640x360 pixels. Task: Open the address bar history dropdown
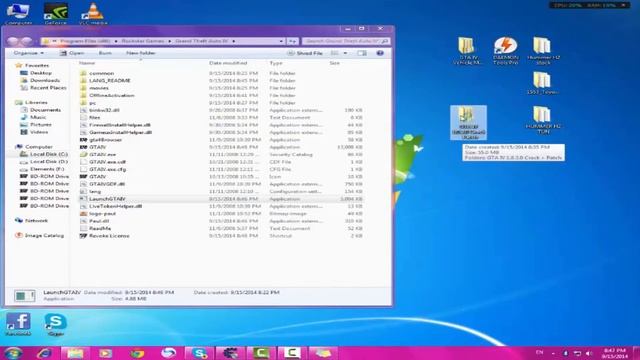(x=281, y=41)
